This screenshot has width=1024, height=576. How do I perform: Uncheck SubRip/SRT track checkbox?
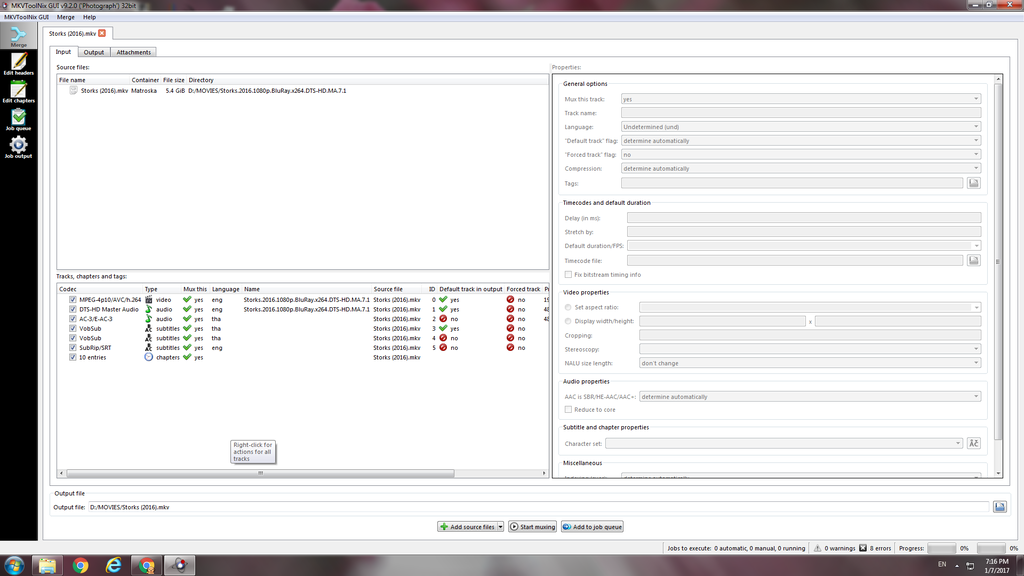(72, 347)
